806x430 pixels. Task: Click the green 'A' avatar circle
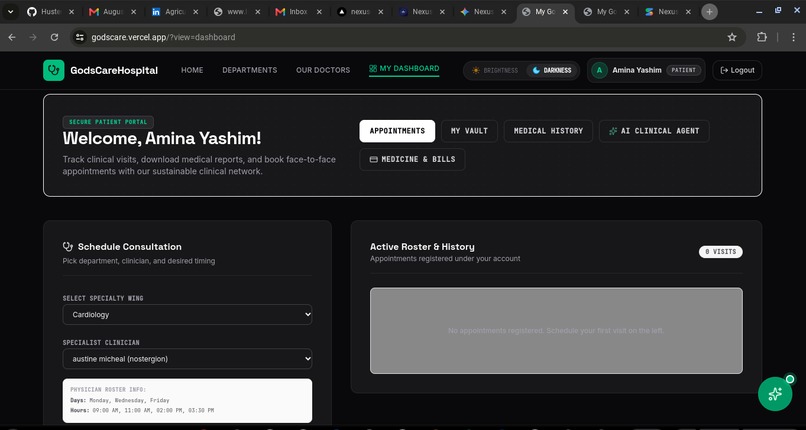click(599, 70)
